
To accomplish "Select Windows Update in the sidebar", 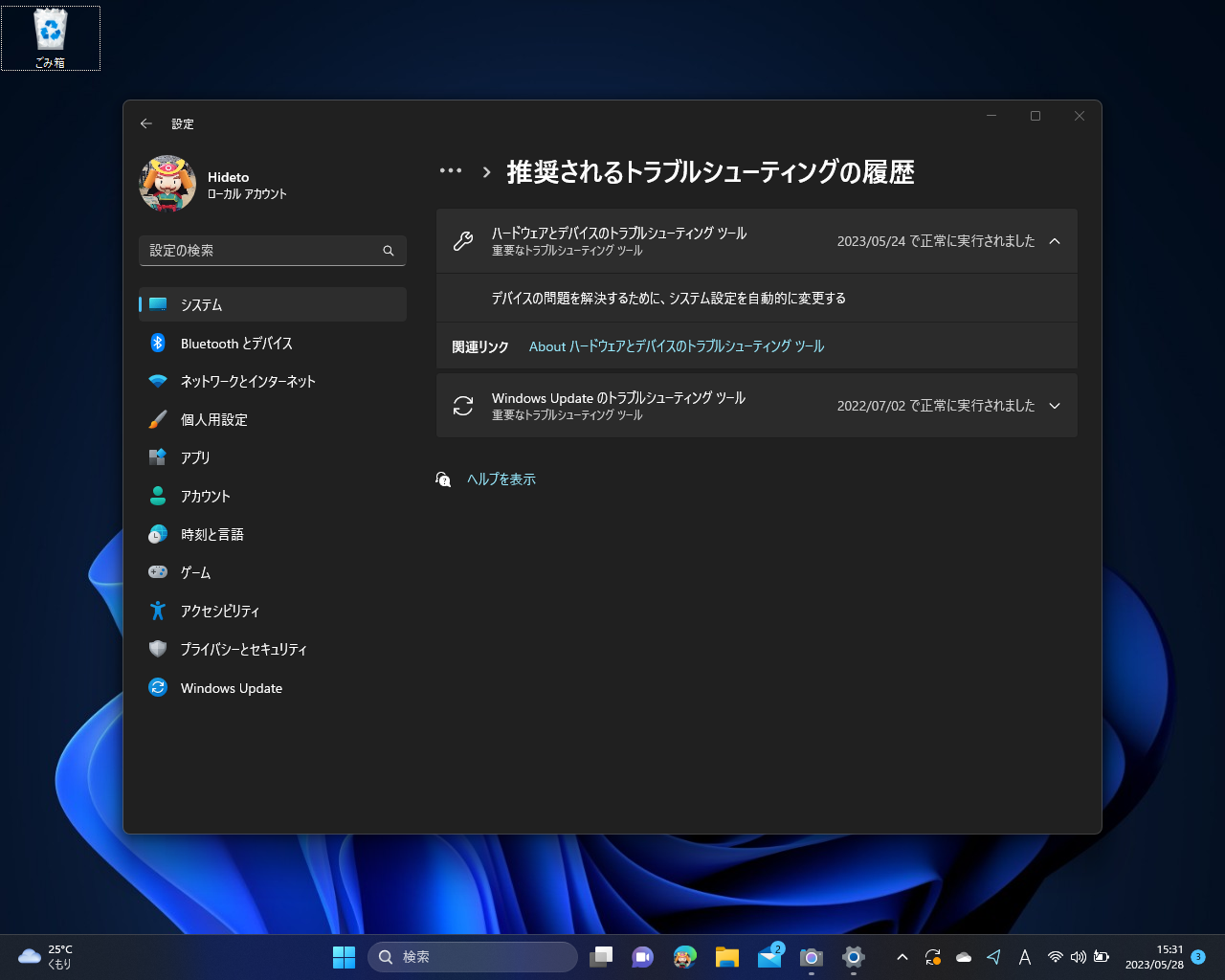I will 230,687.
